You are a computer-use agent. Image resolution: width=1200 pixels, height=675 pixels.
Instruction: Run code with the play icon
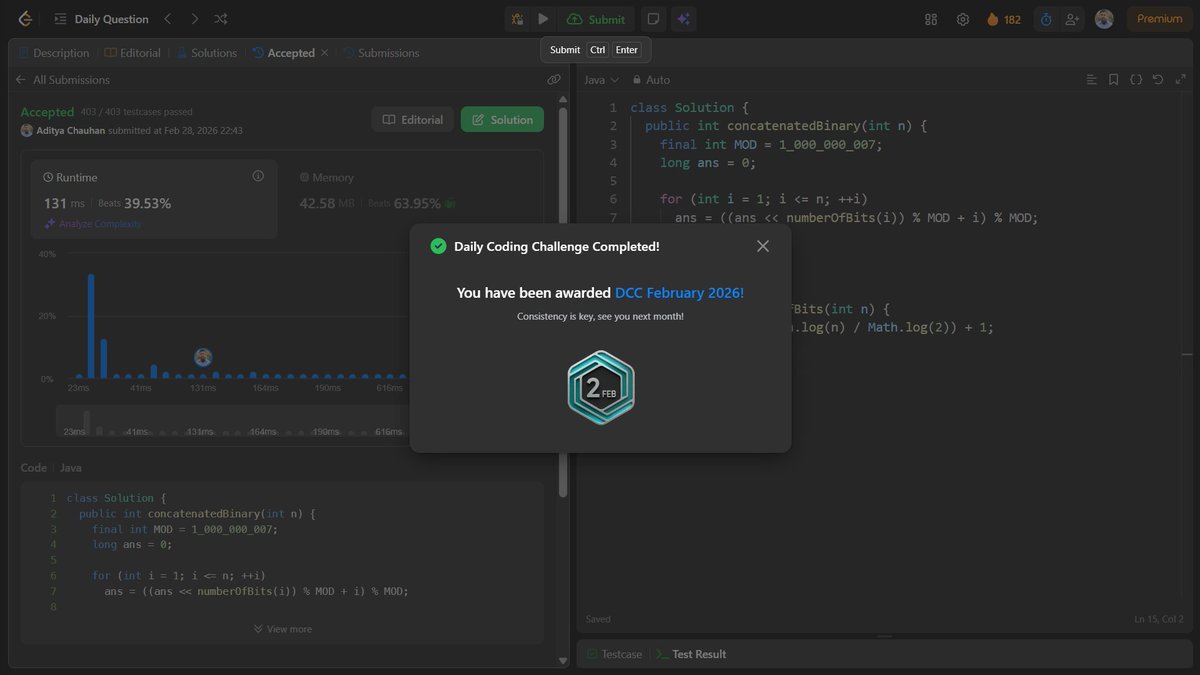point(543,19)
